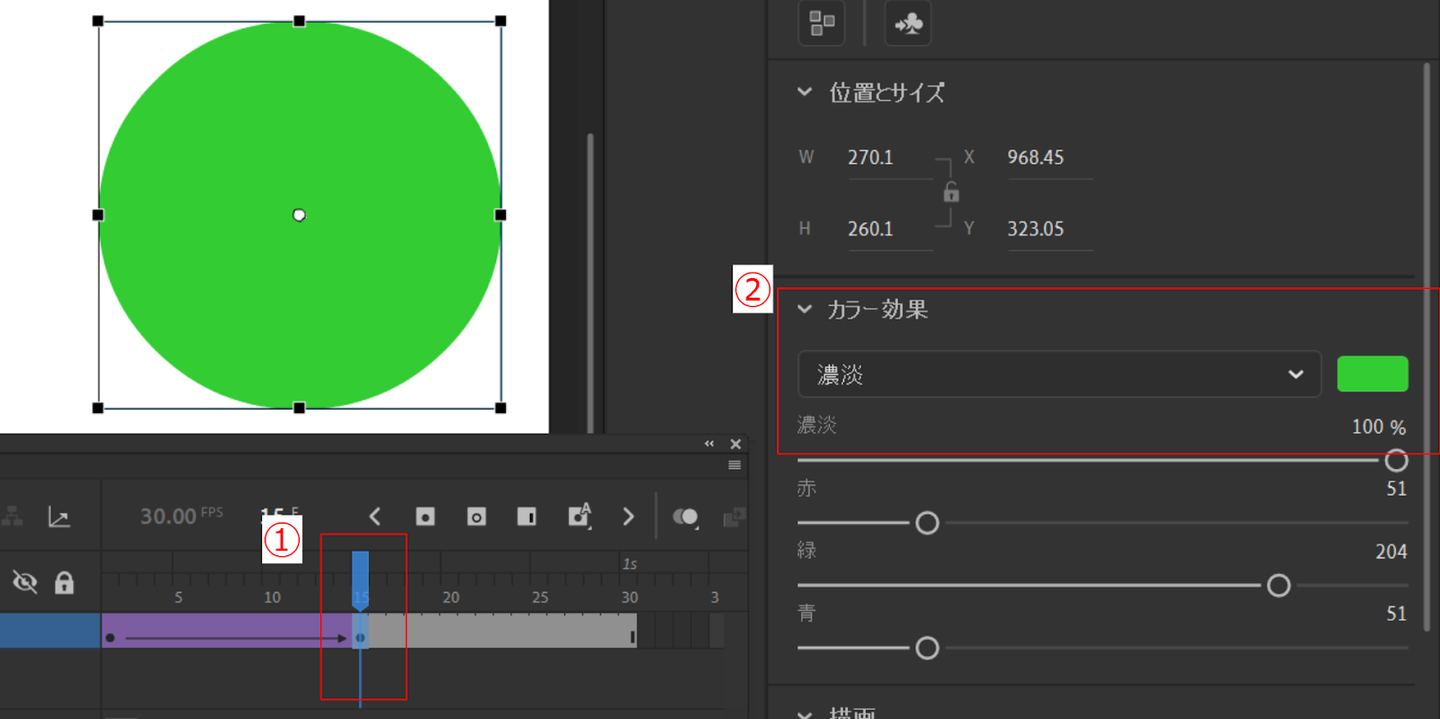The height and width of the screenshot is (719, 1440).
Task: Click the 緑 green slider handle
Action: [1278, 585]
